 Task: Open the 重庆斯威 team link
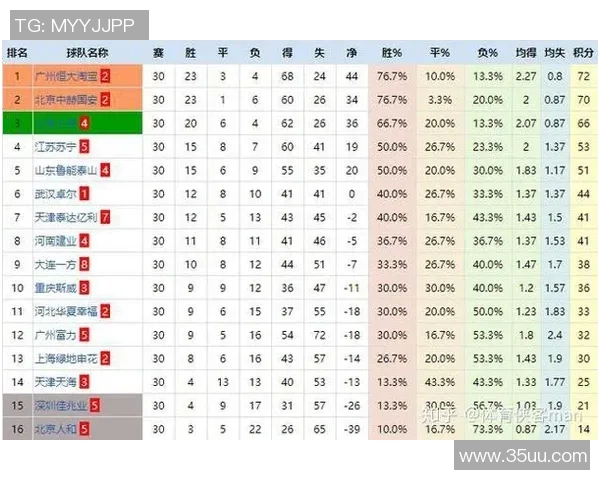coord(56,288)
